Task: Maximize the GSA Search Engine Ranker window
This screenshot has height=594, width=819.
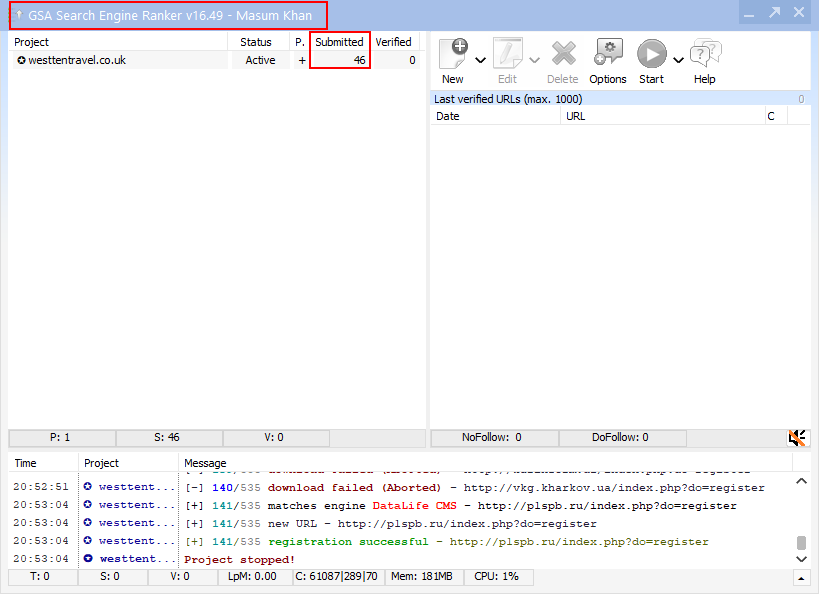Action: [774, 12]
